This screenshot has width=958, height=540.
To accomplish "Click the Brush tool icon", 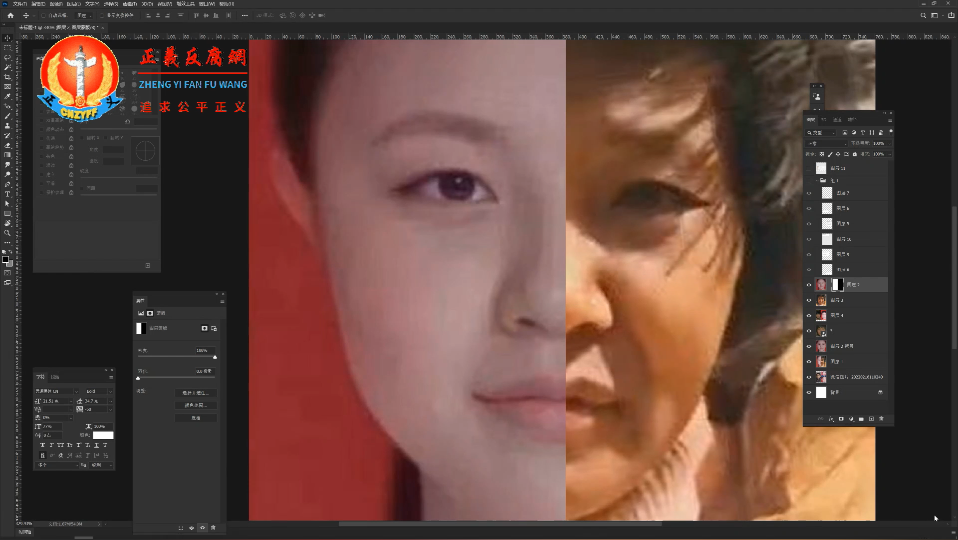I will pyautogui.click(x=7, y=116).
